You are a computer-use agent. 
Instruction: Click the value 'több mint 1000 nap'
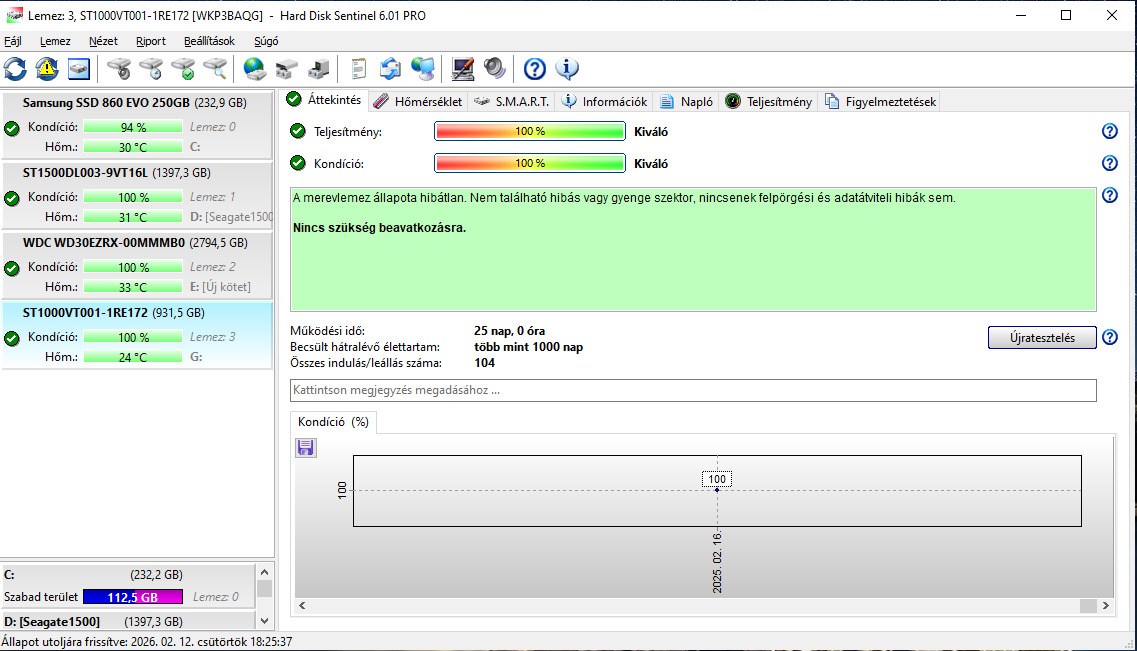coord(528,347)
